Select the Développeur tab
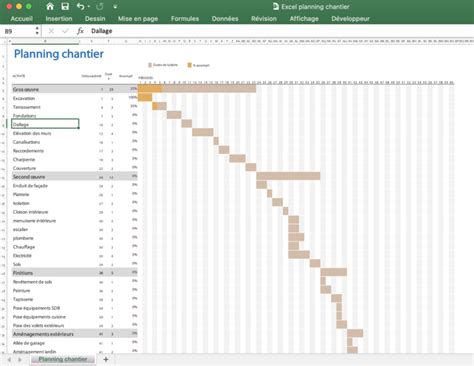Image resolution: width=474 pixels, height=366 pixels. 350,19
